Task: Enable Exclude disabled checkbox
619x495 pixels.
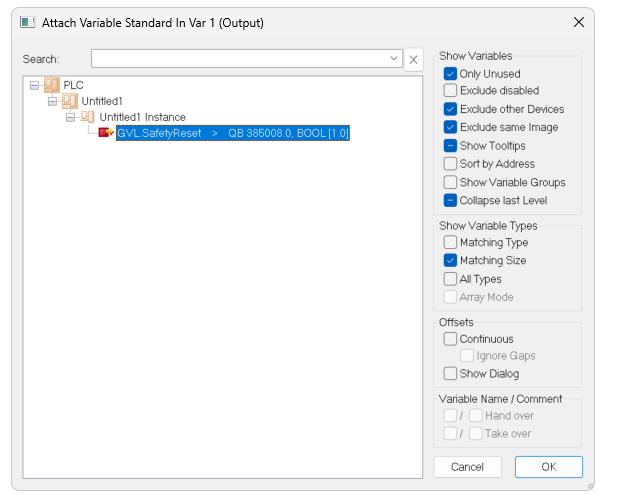Action: tap(450, 90)
